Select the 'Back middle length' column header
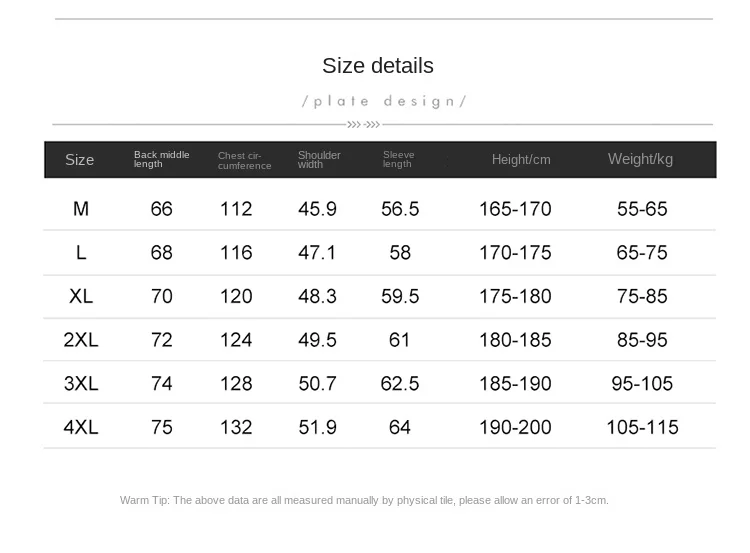This screenshot has width=750, height=553. click(x=161, y=159)
